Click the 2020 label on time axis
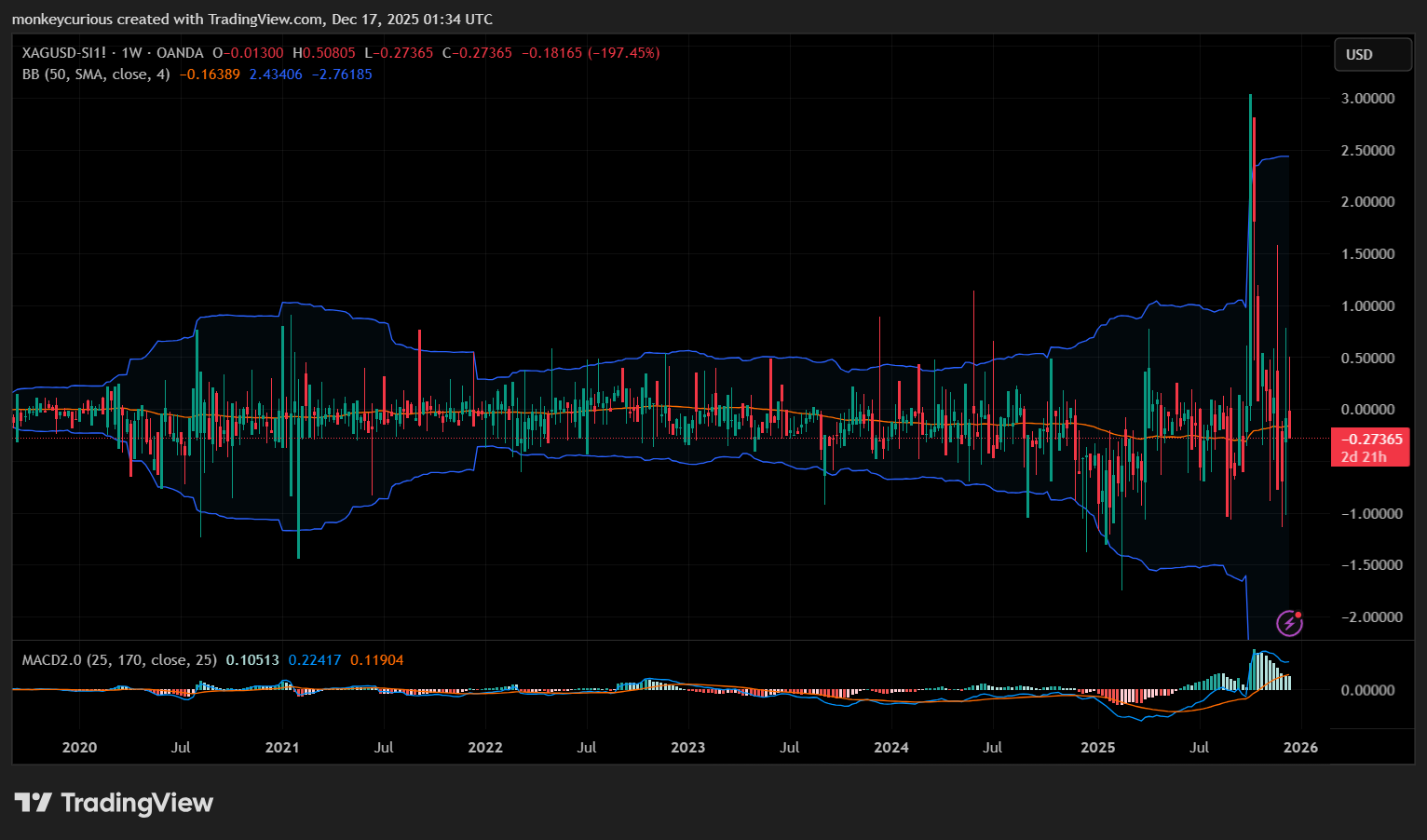The height and width of the screenshot is (840, 1427). pos(79,748)
